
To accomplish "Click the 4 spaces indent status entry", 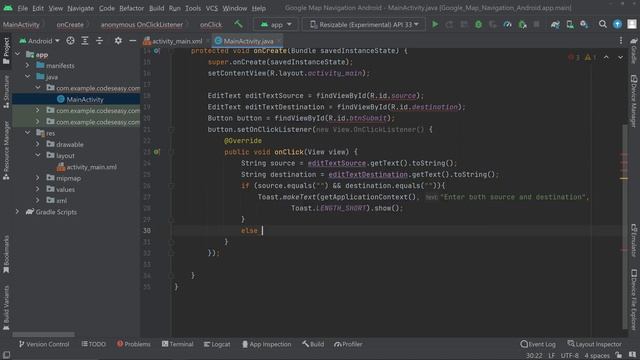I will click(597, 356).
